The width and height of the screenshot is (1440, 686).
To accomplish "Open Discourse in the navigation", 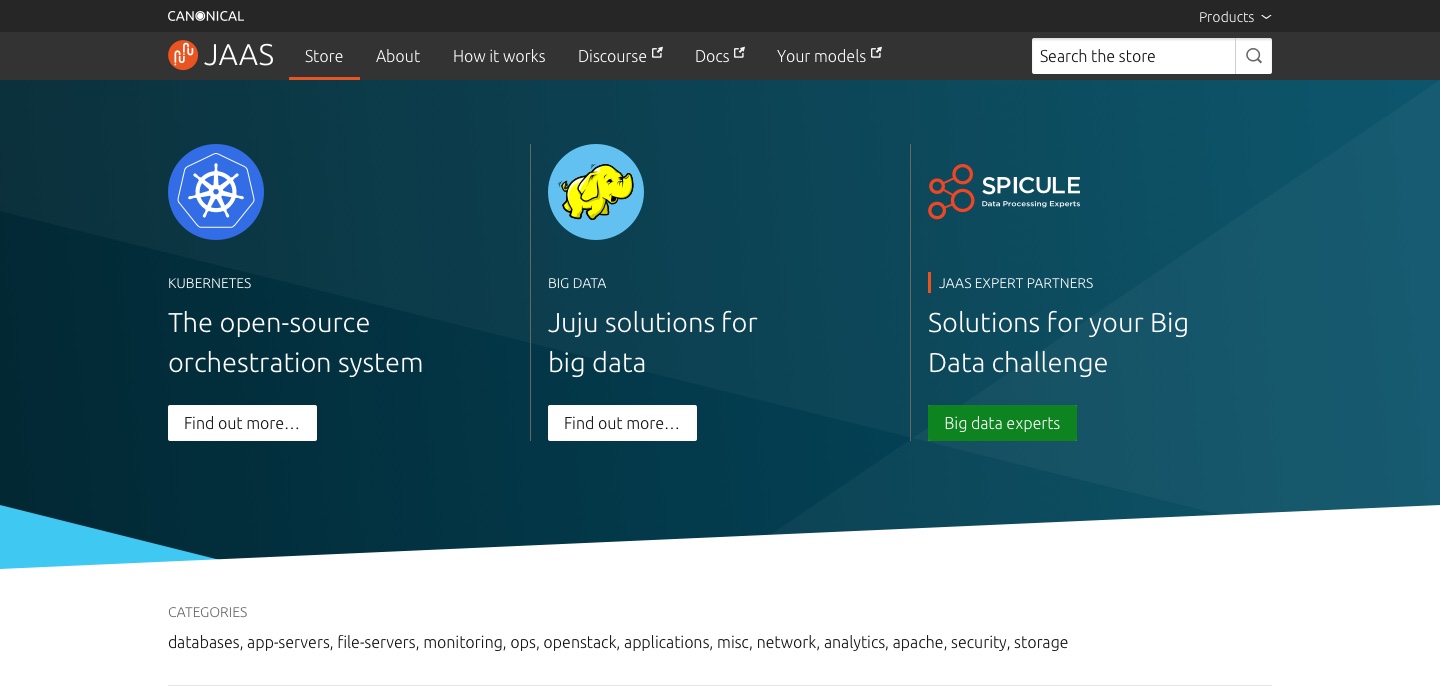I will tap(620, 56).
